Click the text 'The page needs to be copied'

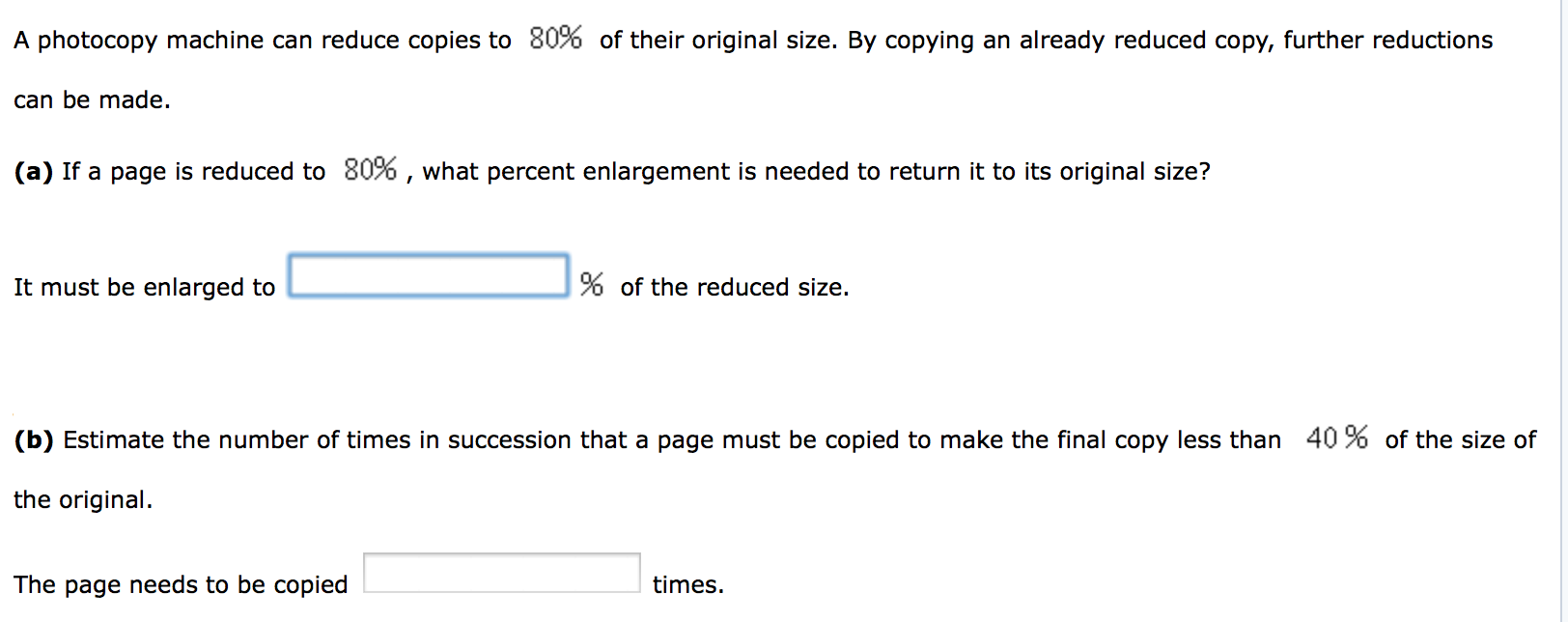182,583
